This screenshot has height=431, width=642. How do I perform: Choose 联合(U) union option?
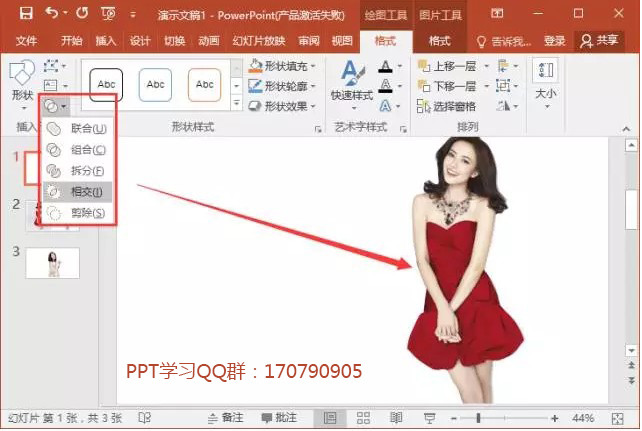[x=77, y=129]
